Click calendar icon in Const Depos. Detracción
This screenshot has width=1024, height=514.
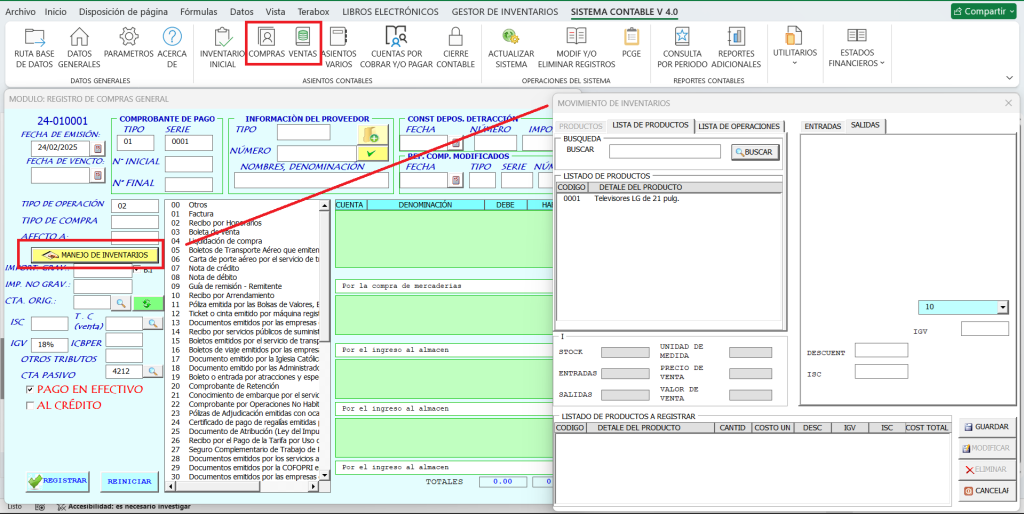pyautogui.click(x=456, y=142)
